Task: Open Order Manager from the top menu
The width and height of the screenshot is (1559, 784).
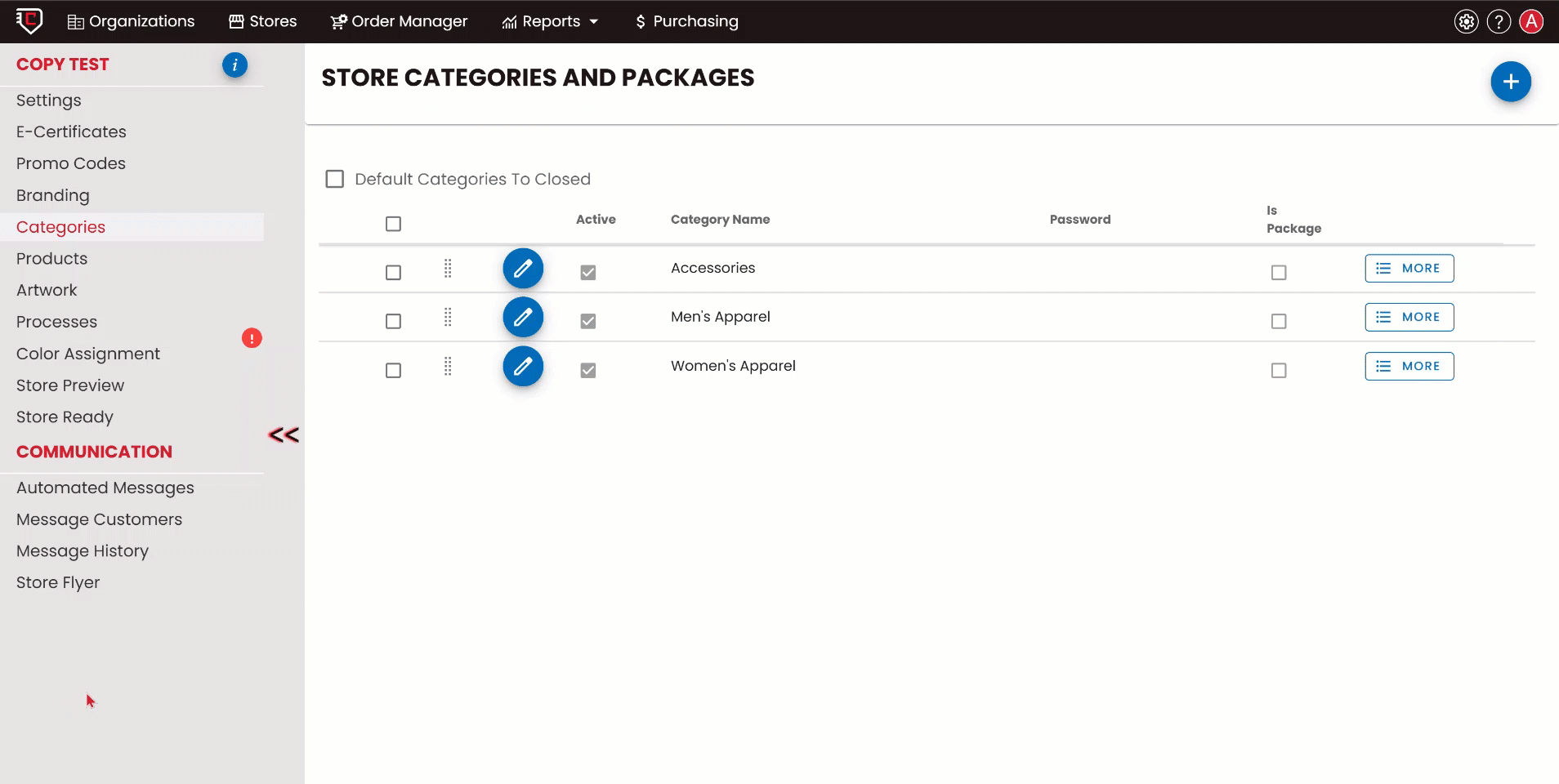Action: (399, 22)
